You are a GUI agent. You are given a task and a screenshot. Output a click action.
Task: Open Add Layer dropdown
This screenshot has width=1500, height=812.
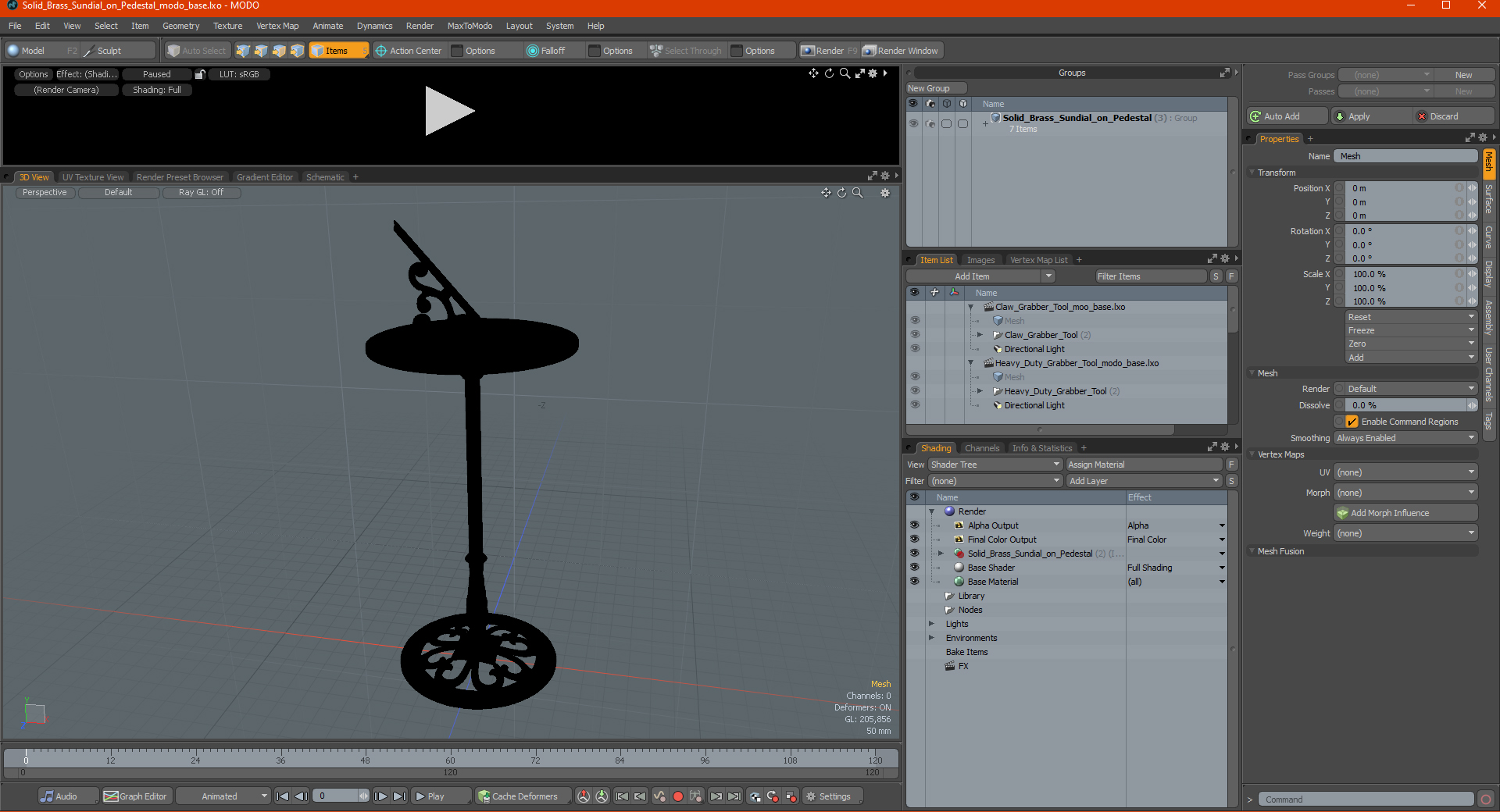[x=1145, y=481]
